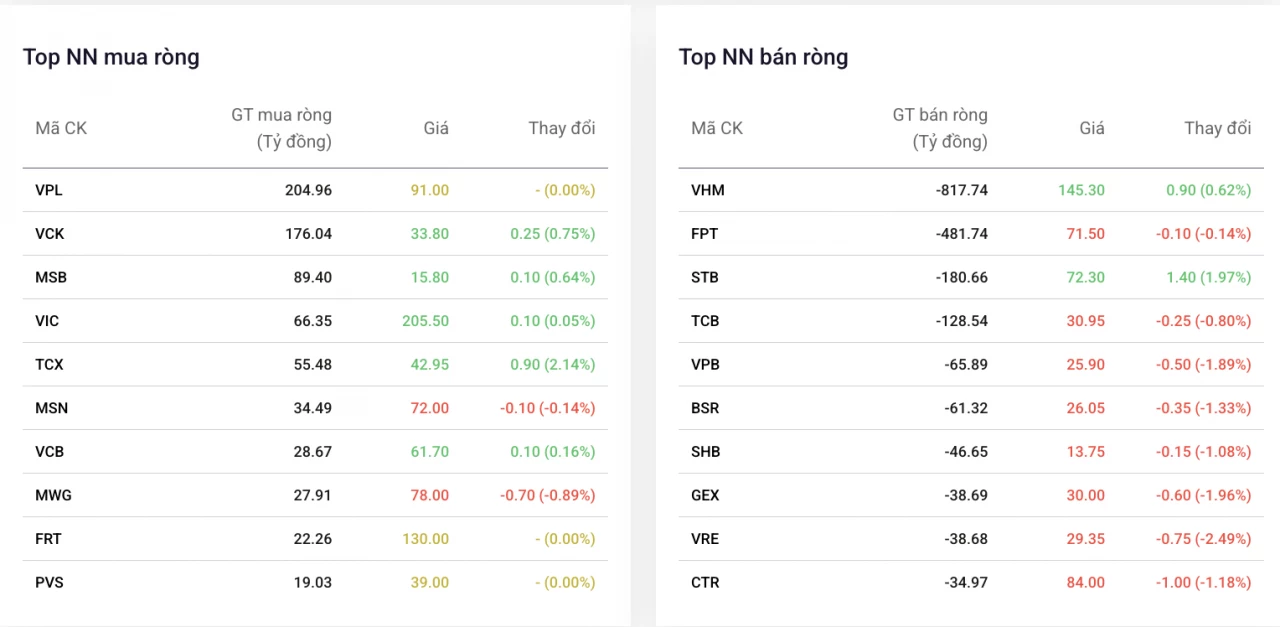Viewport: 1280px width, 627px height.
Task: Click 'Giá' header in net sell table
Action: [1092, 128]
